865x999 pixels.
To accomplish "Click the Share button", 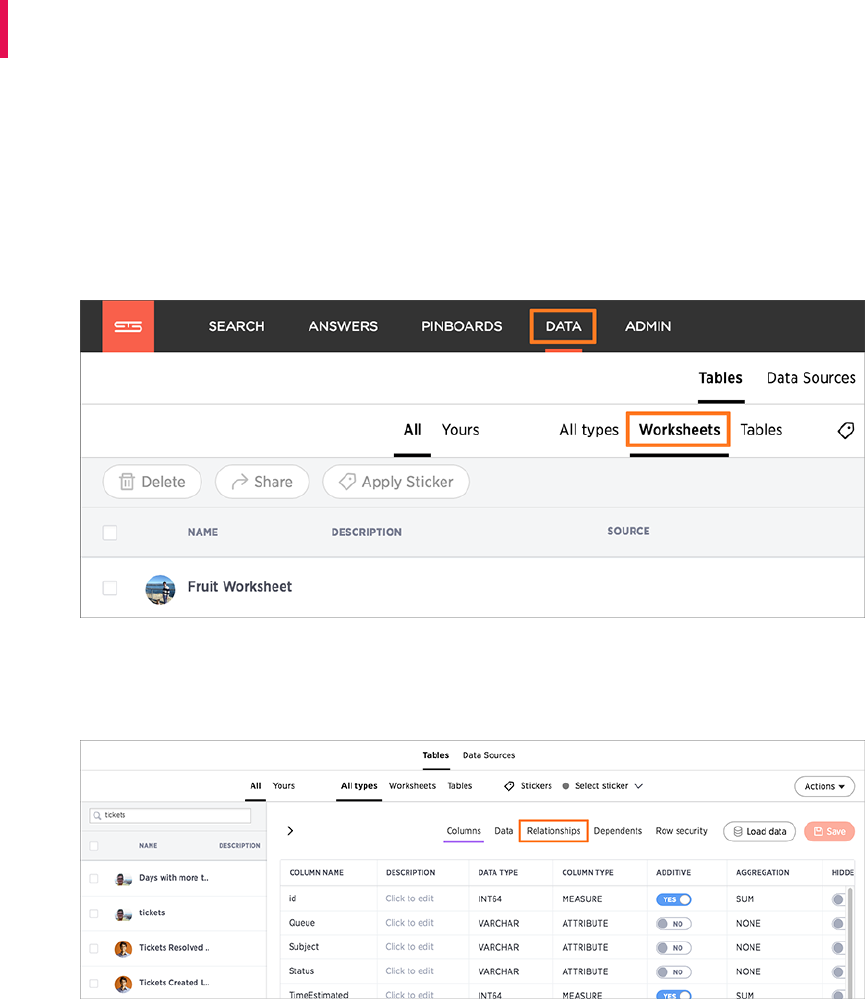I will tap(262, 482).
